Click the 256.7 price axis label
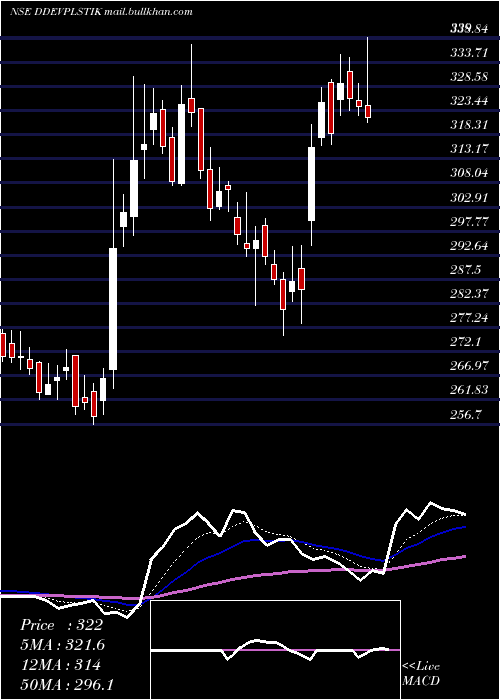 pyautogui.click(x=466, y=415)
